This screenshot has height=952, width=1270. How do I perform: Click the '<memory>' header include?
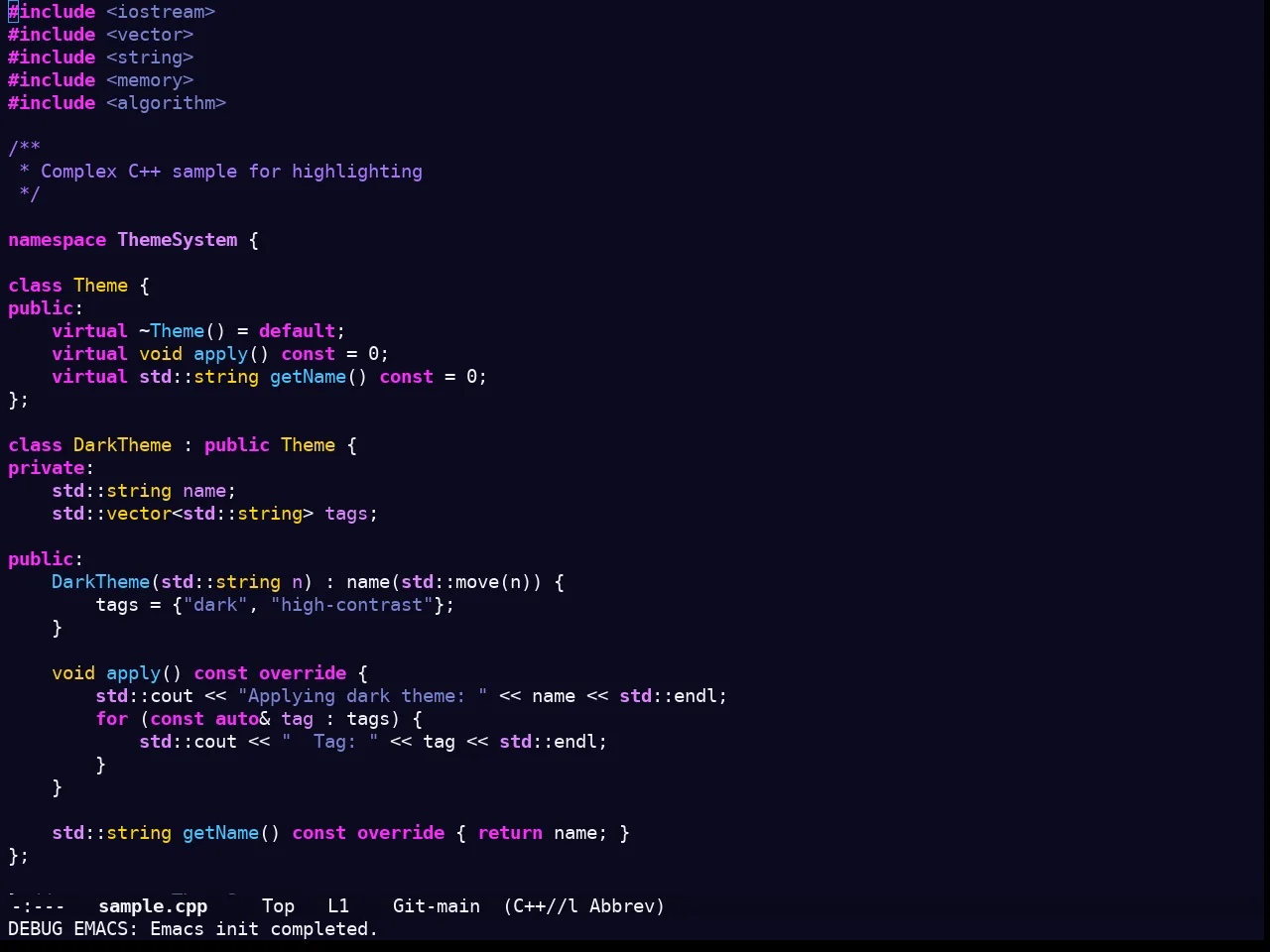point(150,80)
